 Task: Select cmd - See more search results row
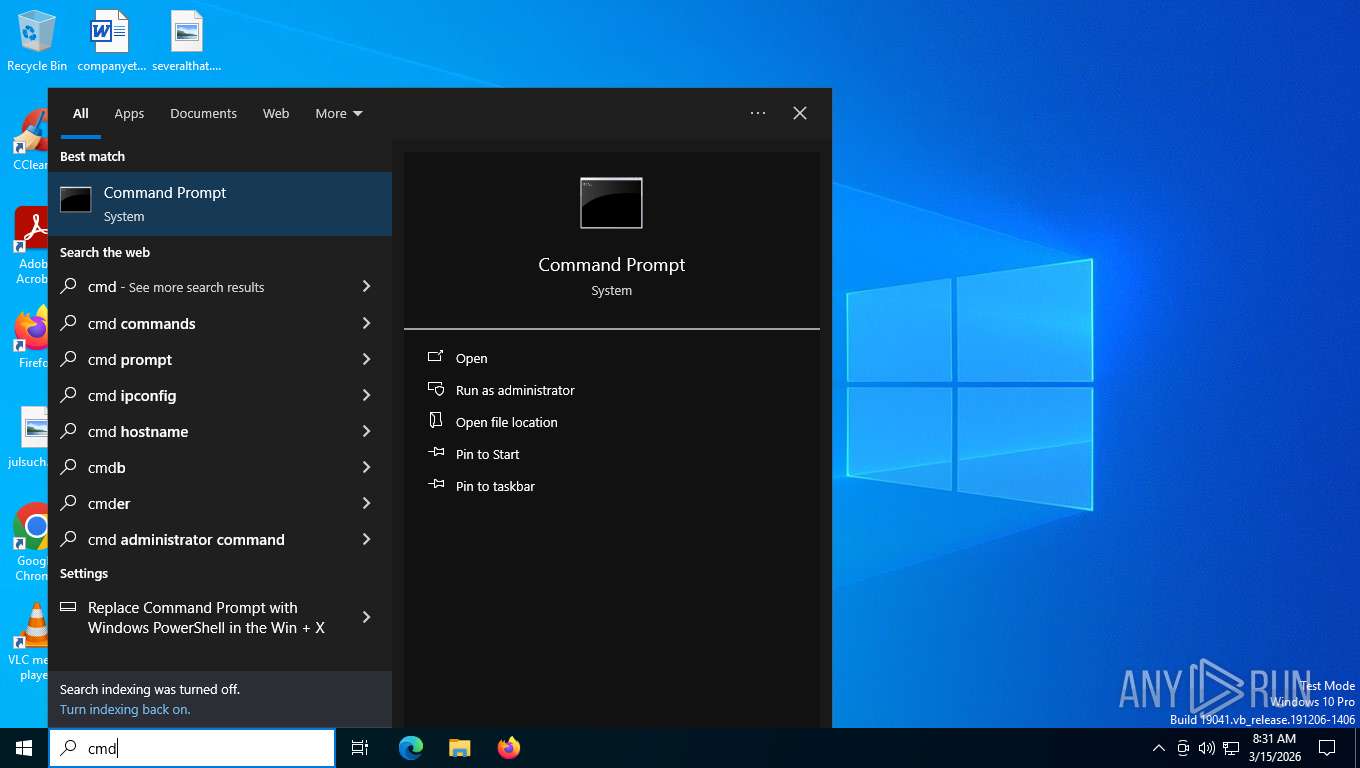[220, 287]
